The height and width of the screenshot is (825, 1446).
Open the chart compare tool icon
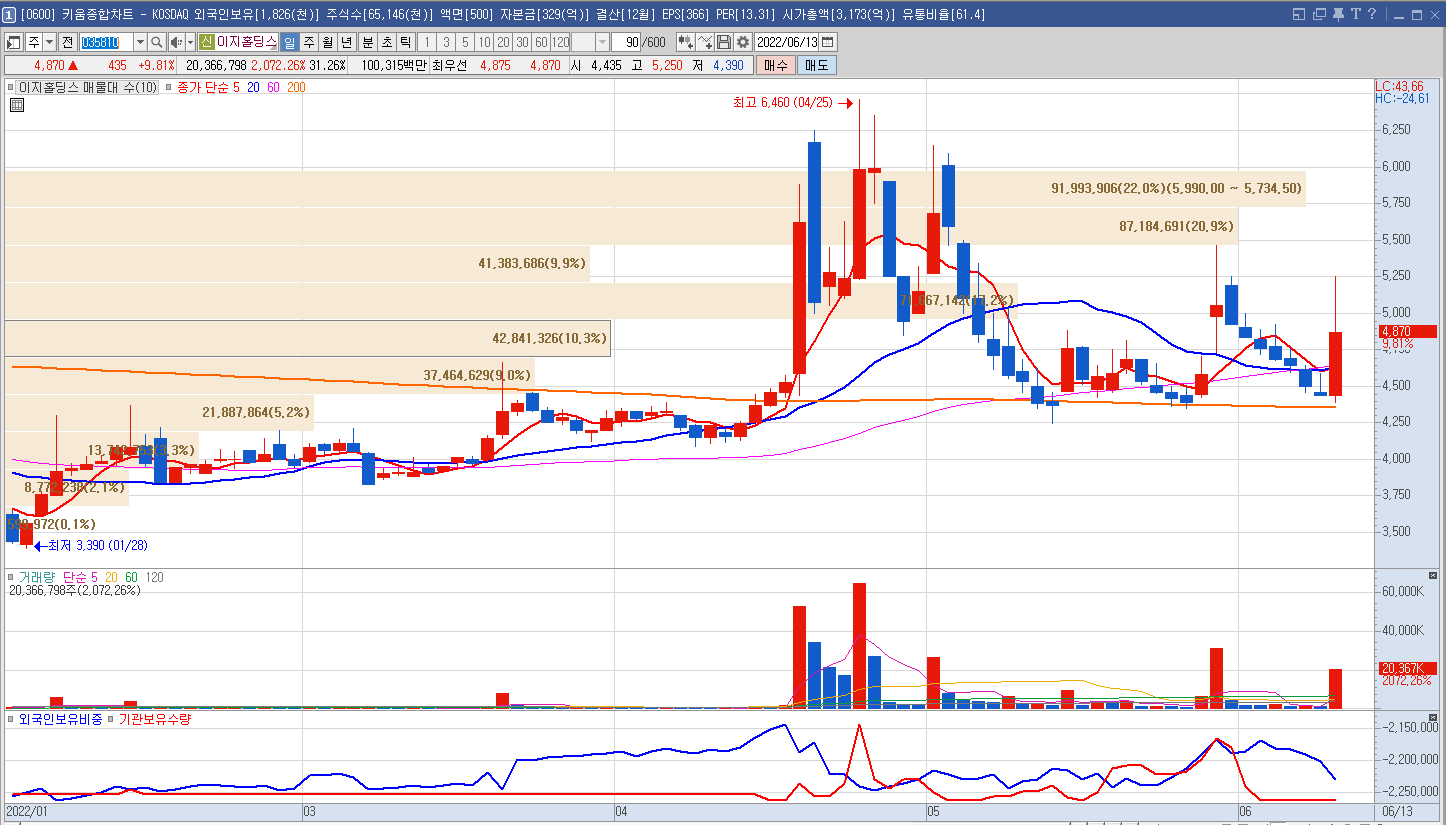click(686, 42)
